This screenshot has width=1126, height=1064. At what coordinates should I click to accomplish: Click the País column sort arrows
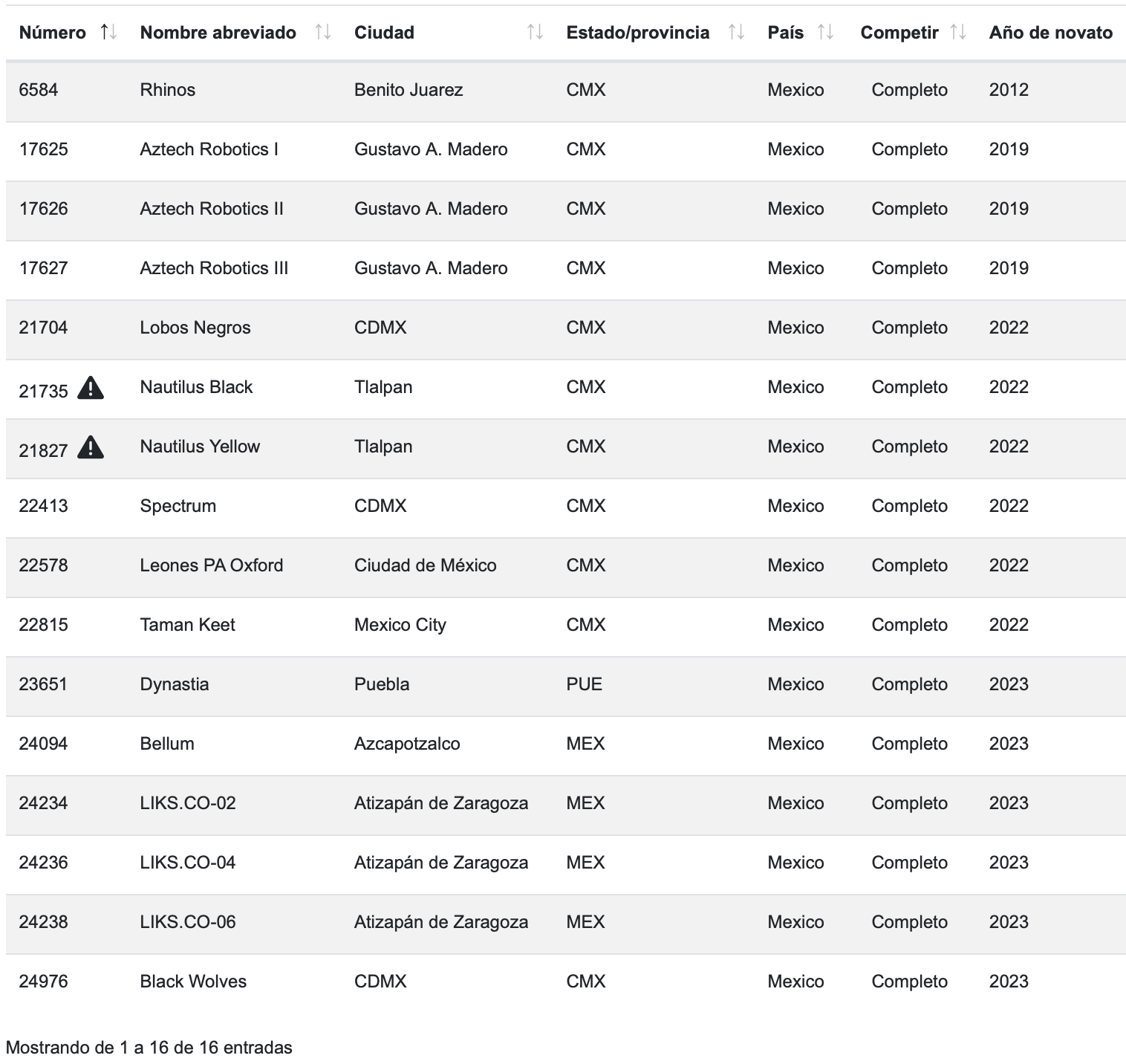[x=825, y=32]
